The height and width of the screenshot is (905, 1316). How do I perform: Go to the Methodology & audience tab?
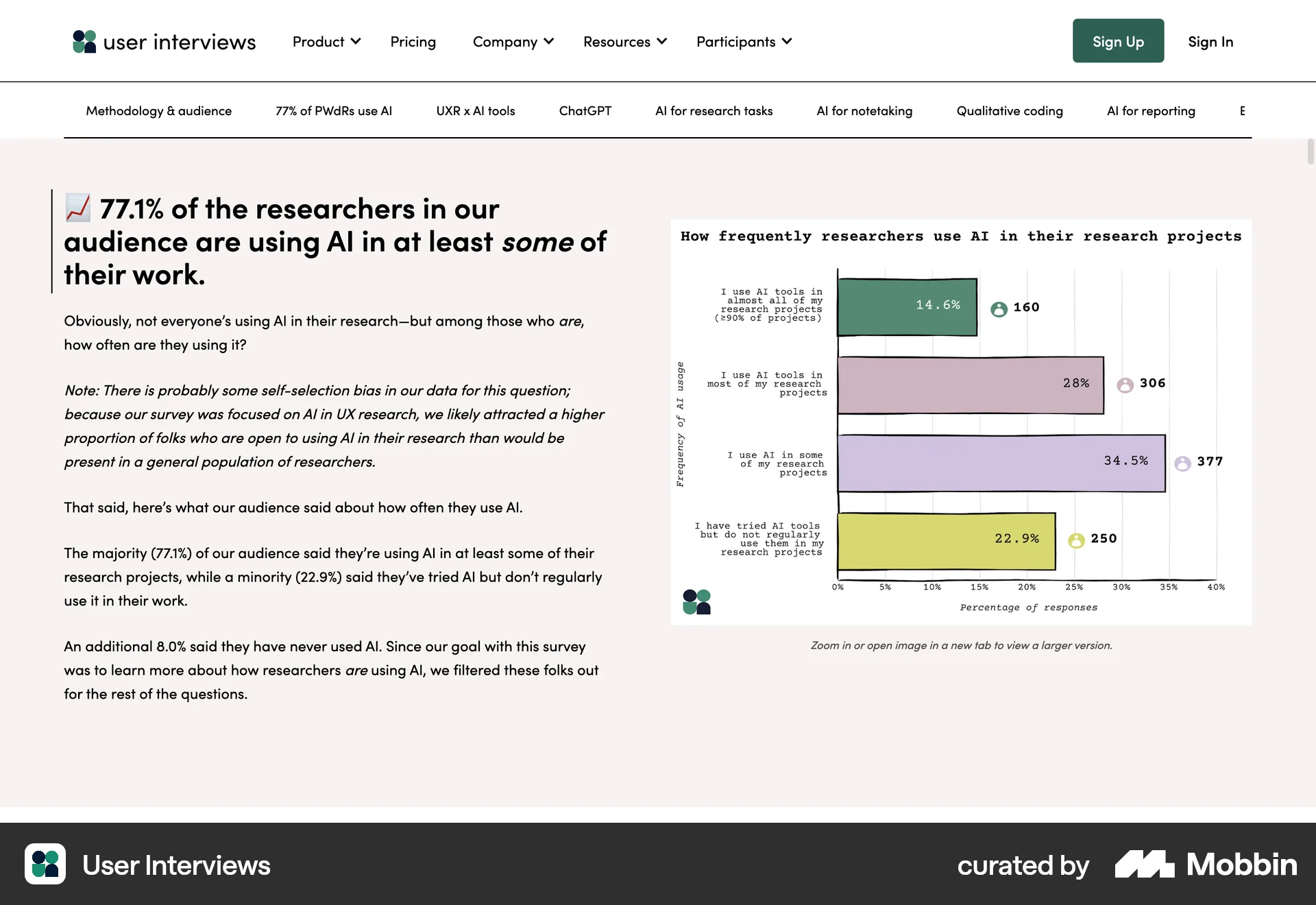158,110
